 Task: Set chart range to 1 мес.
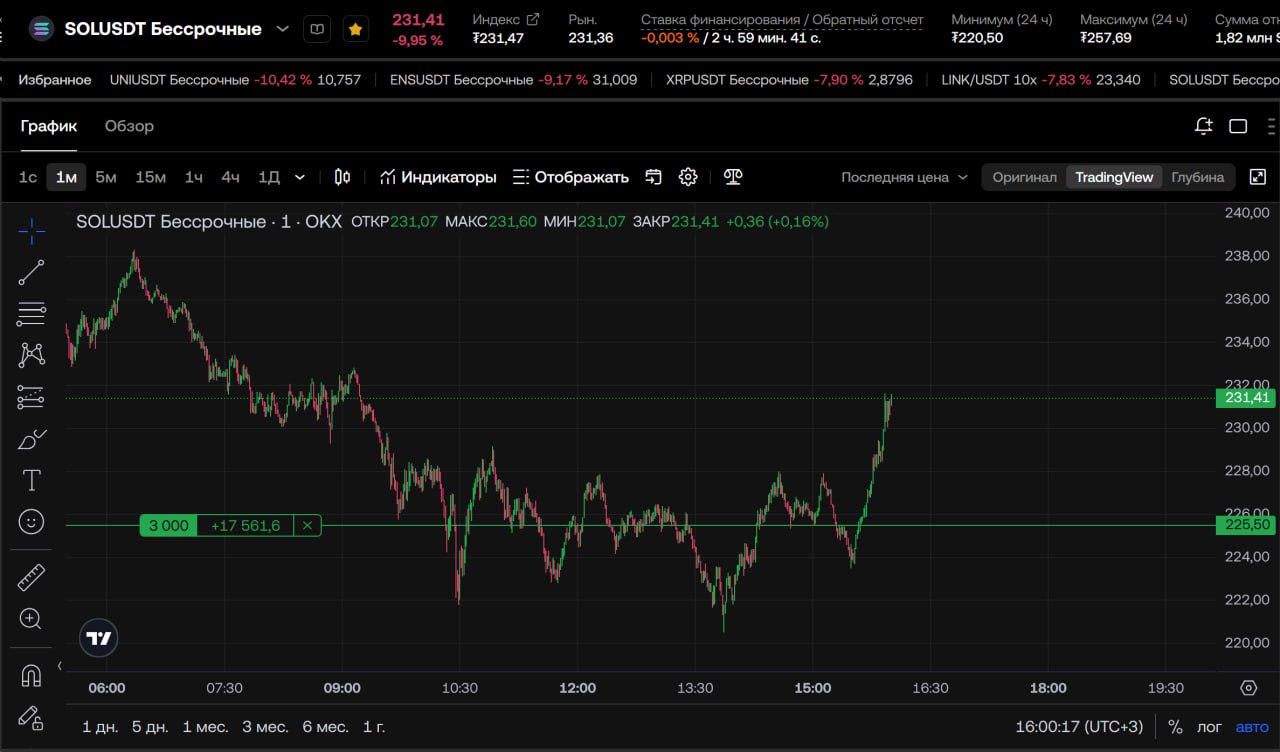[206, 727]
